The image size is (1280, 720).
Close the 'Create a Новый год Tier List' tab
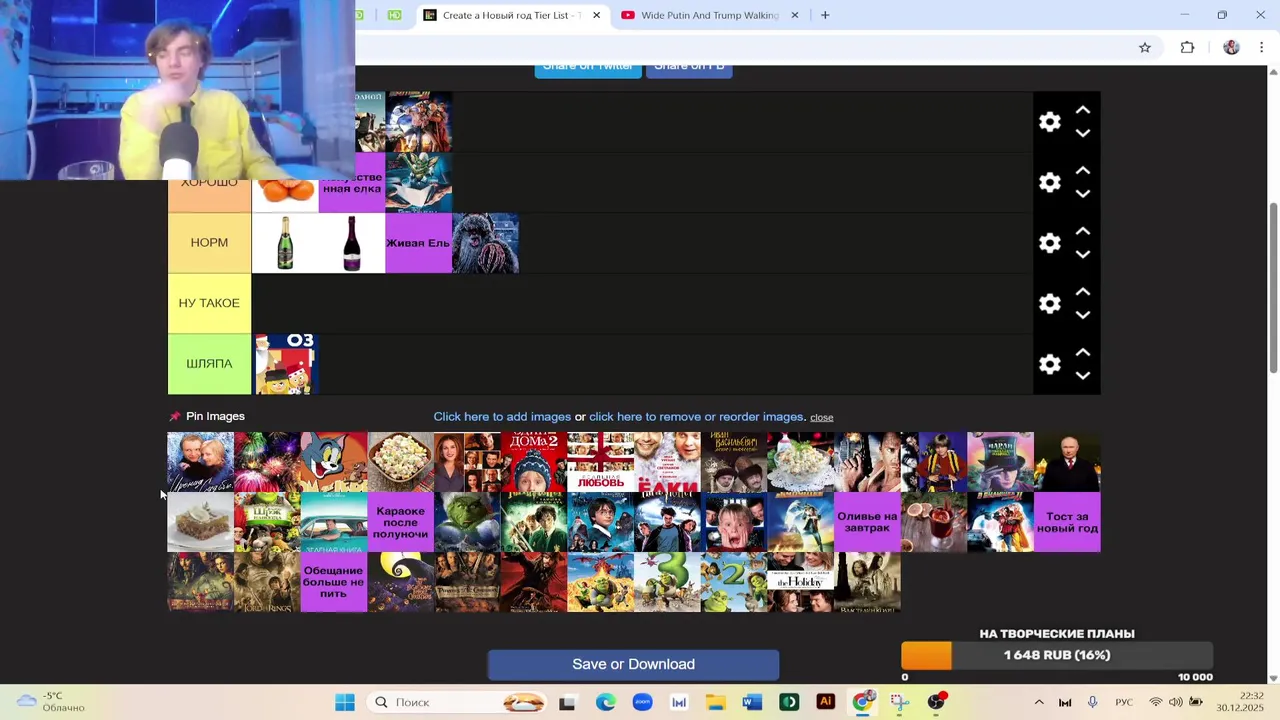pos(596,15)
